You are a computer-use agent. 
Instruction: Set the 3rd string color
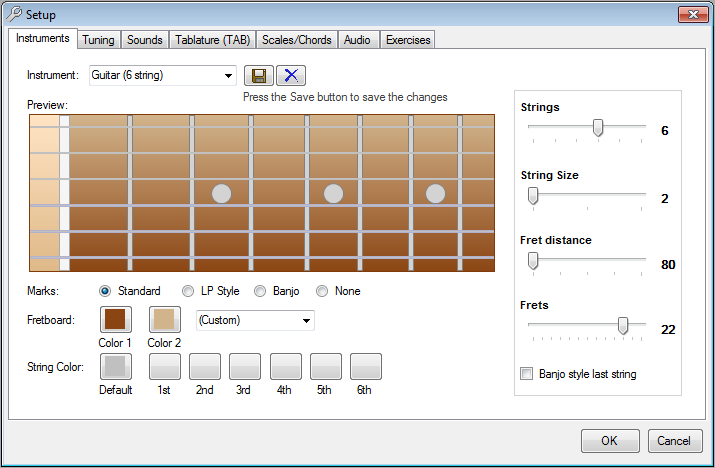[245, 367]
